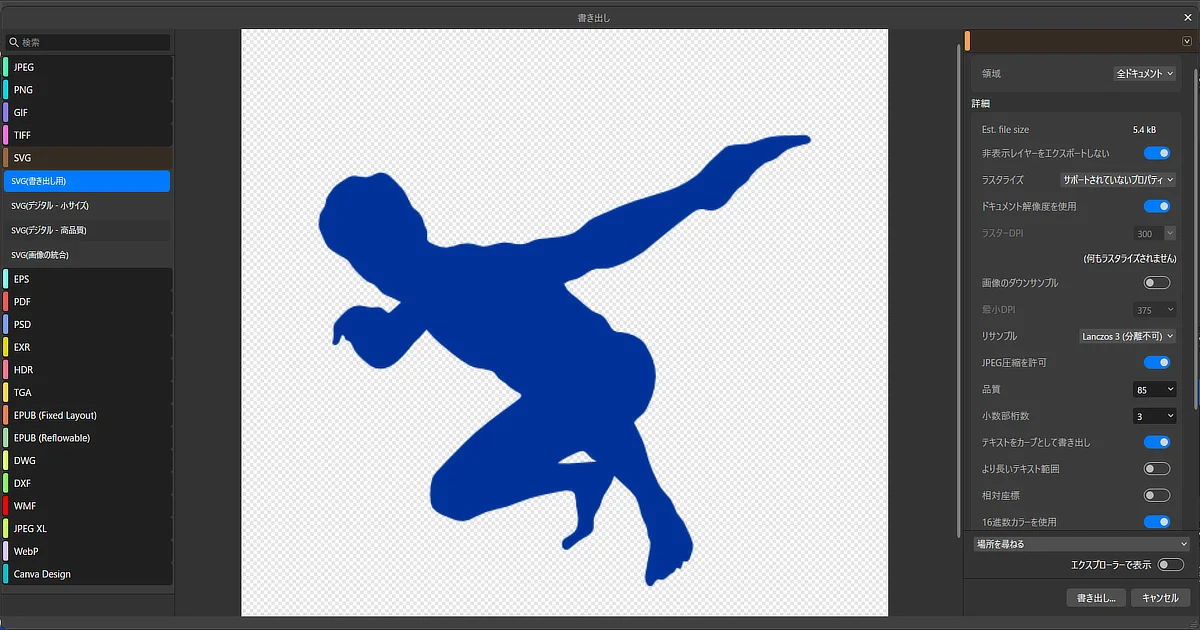Viewport: 1200px width, 630px height.
Task: Click the 検索 search field
Action: tap(87, 43)
